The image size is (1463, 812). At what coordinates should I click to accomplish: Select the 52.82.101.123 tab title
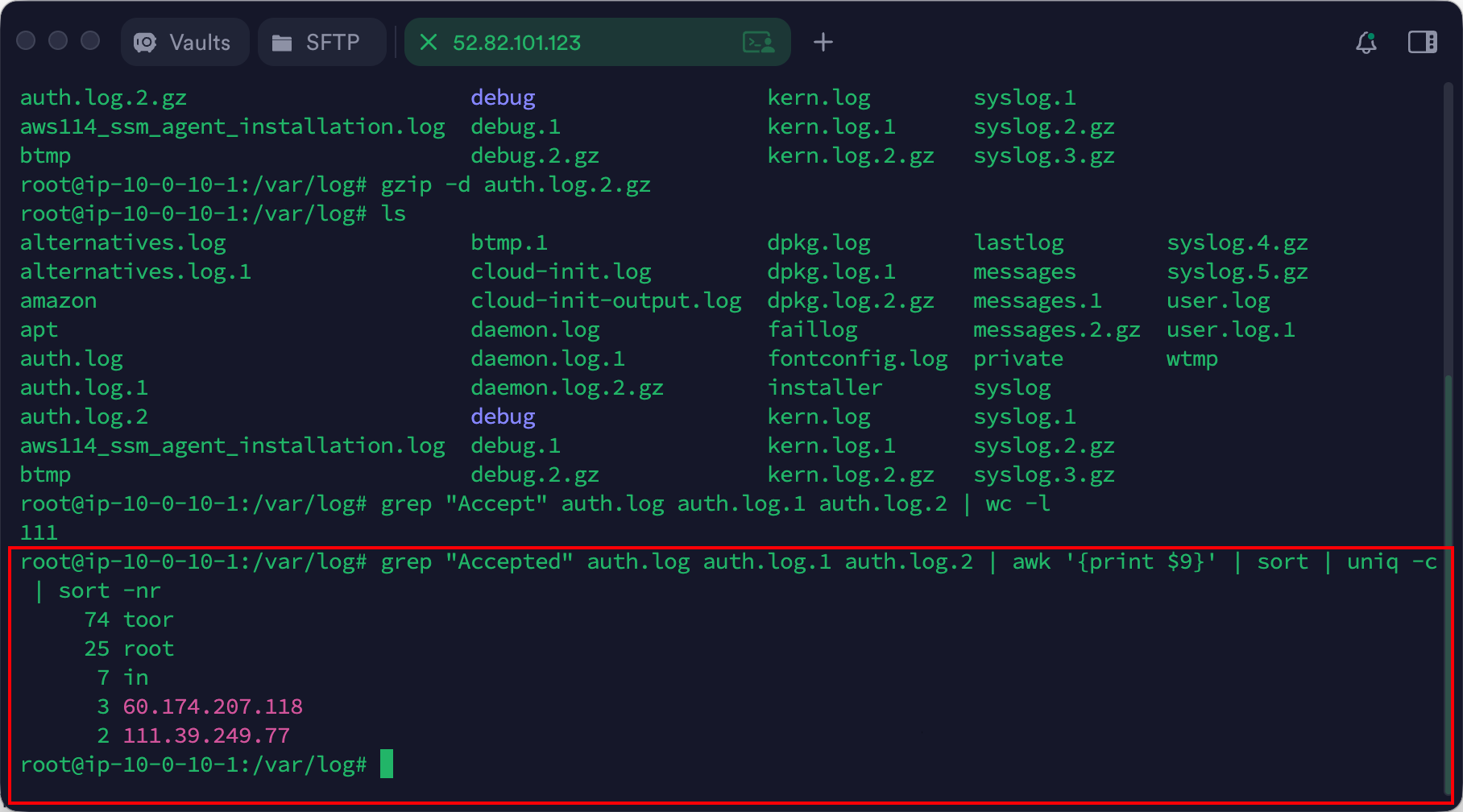(x=516, y=43)
